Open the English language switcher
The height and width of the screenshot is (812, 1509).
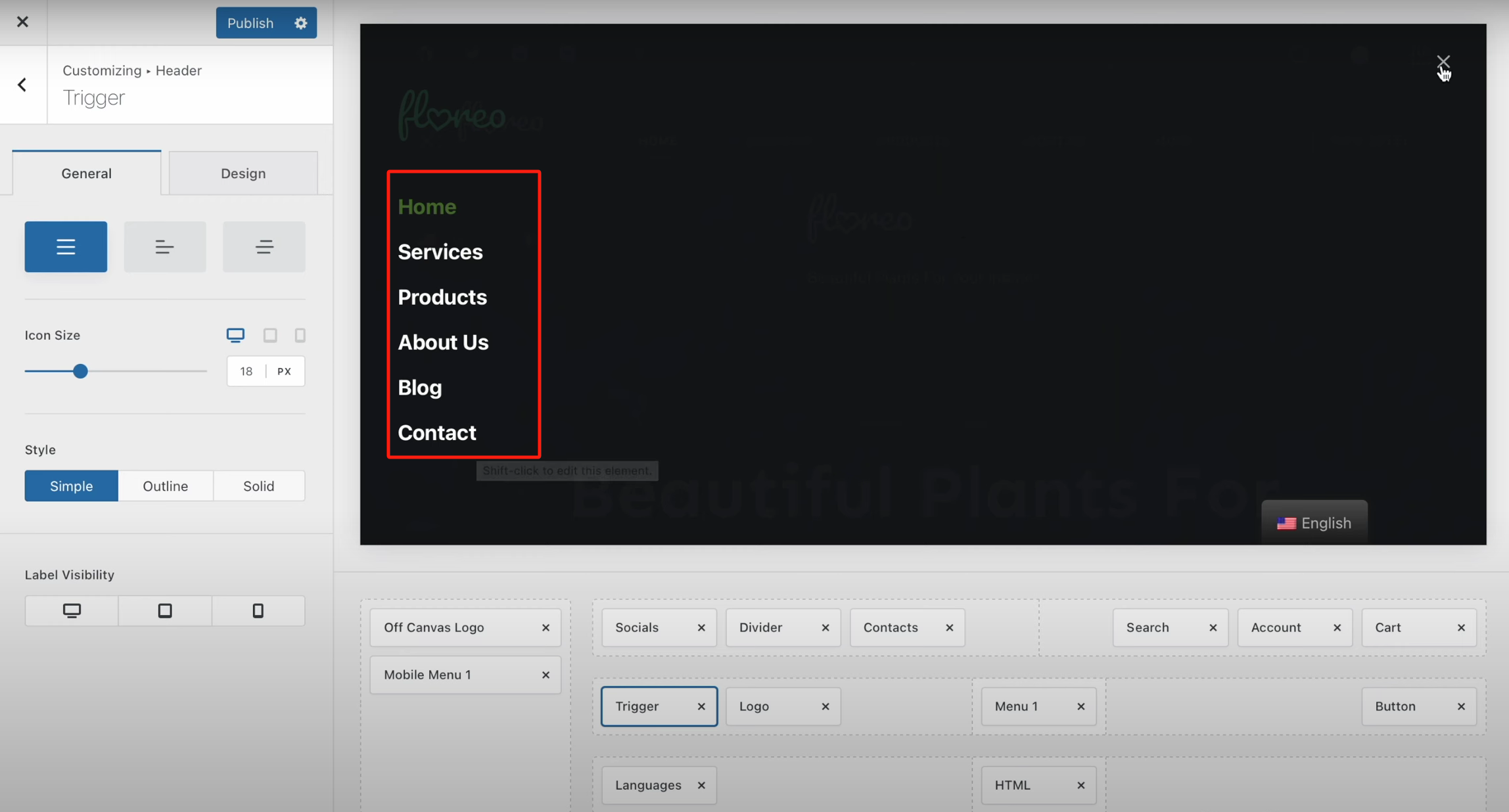(x=1314, y=523)
